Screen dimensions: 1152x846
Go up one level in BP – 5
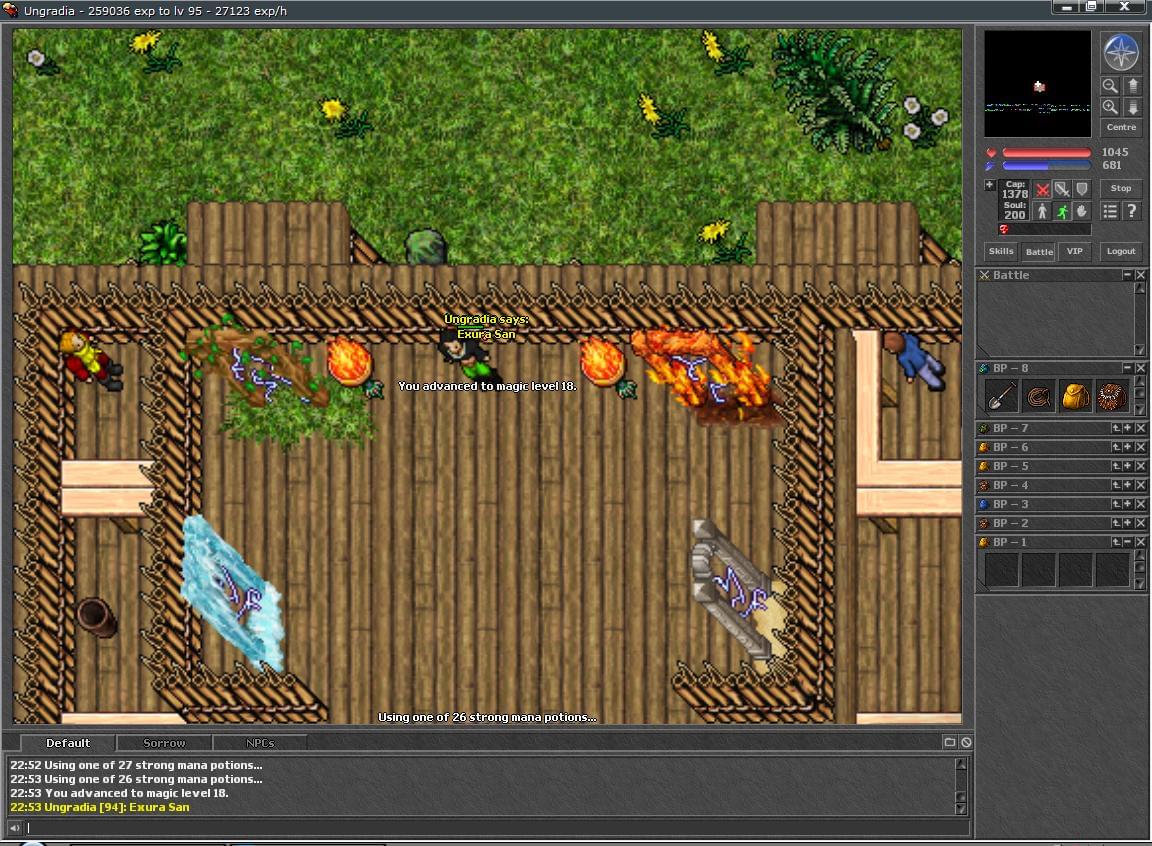point(1116,466)
